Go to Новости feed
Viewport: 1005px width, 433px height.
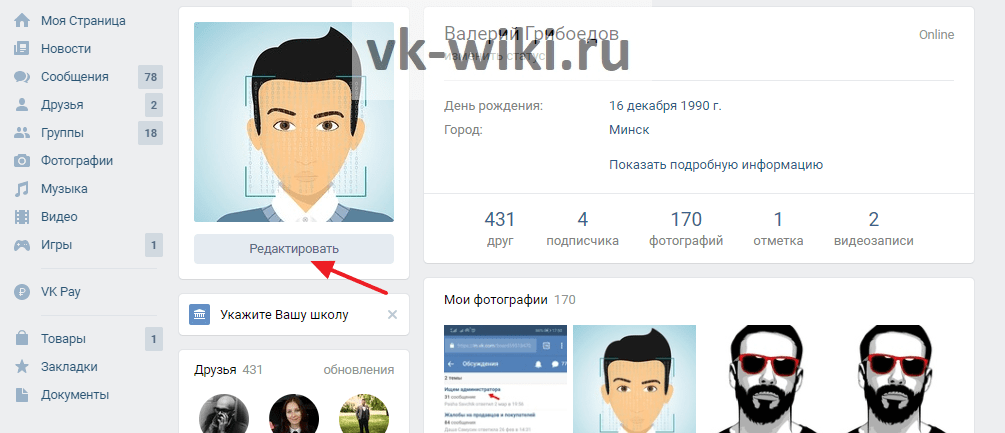66,49
